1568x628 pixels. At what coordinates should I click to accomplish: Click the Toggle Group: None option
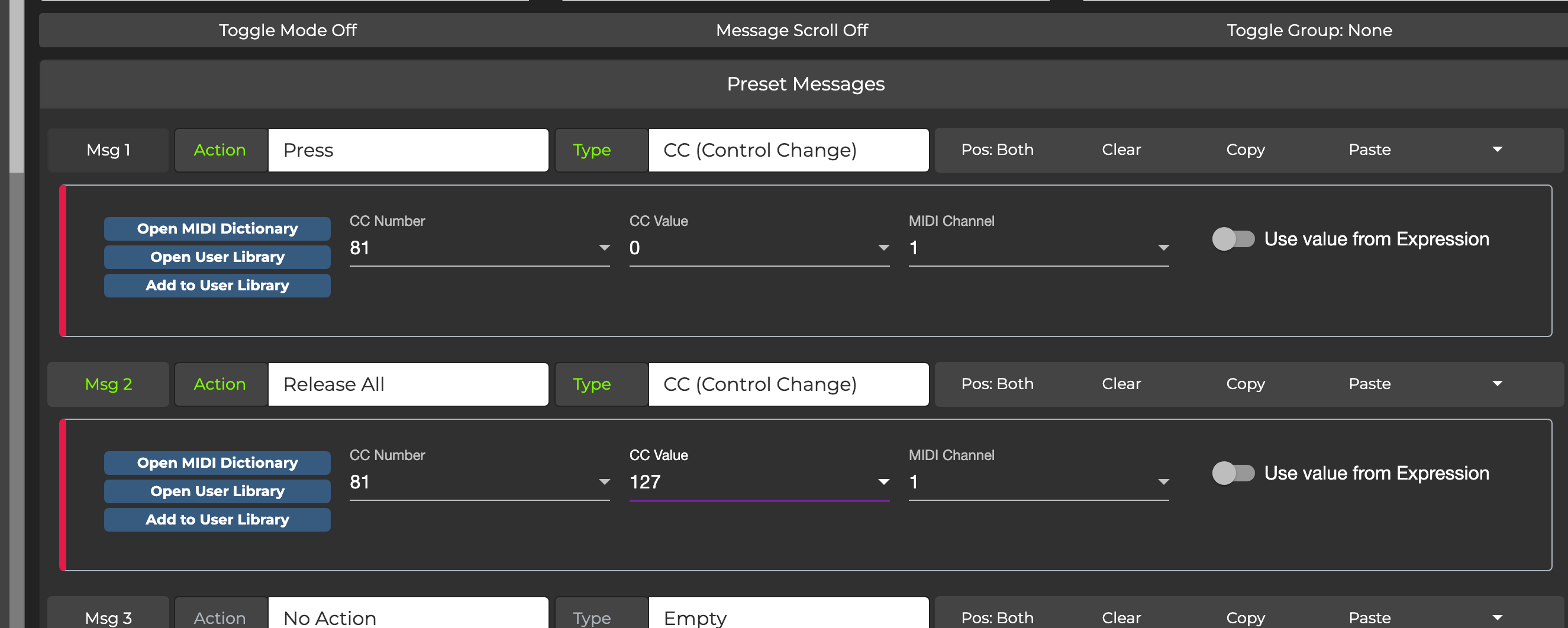point(1309,30)
